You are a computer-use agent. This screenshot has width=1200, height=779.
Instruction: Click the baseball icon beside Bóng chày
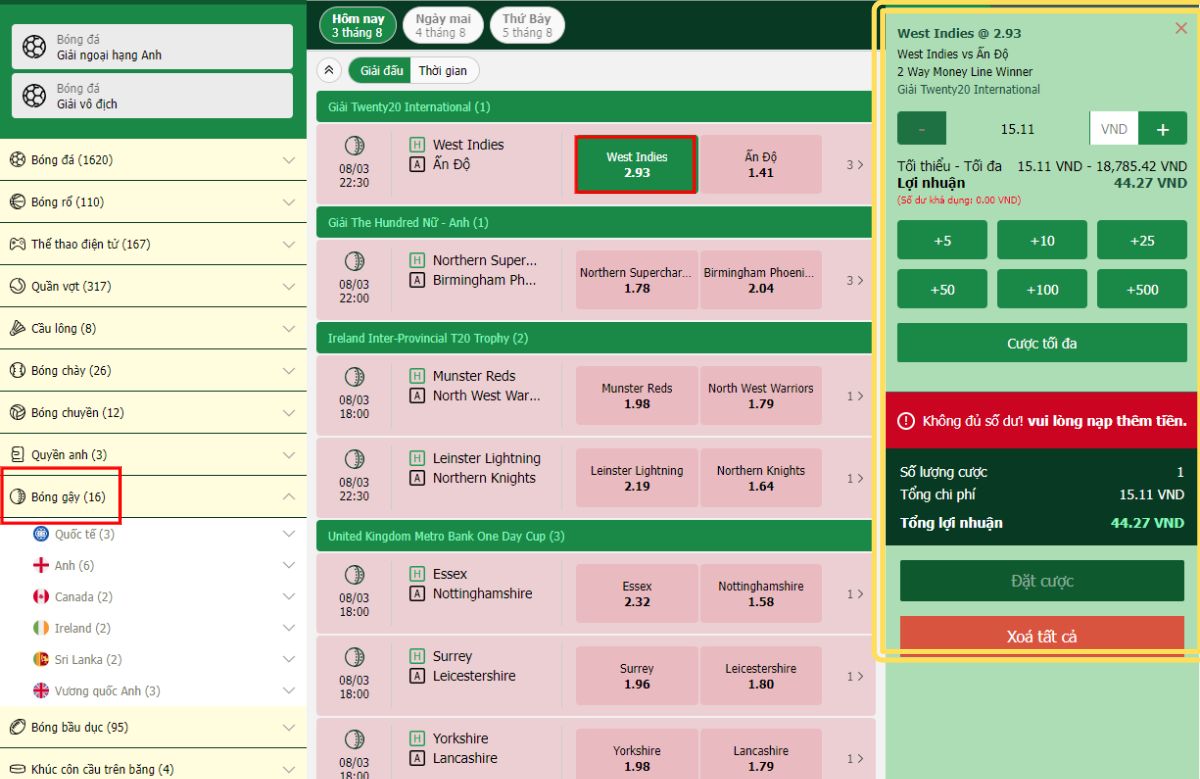[x=17, y=370]
